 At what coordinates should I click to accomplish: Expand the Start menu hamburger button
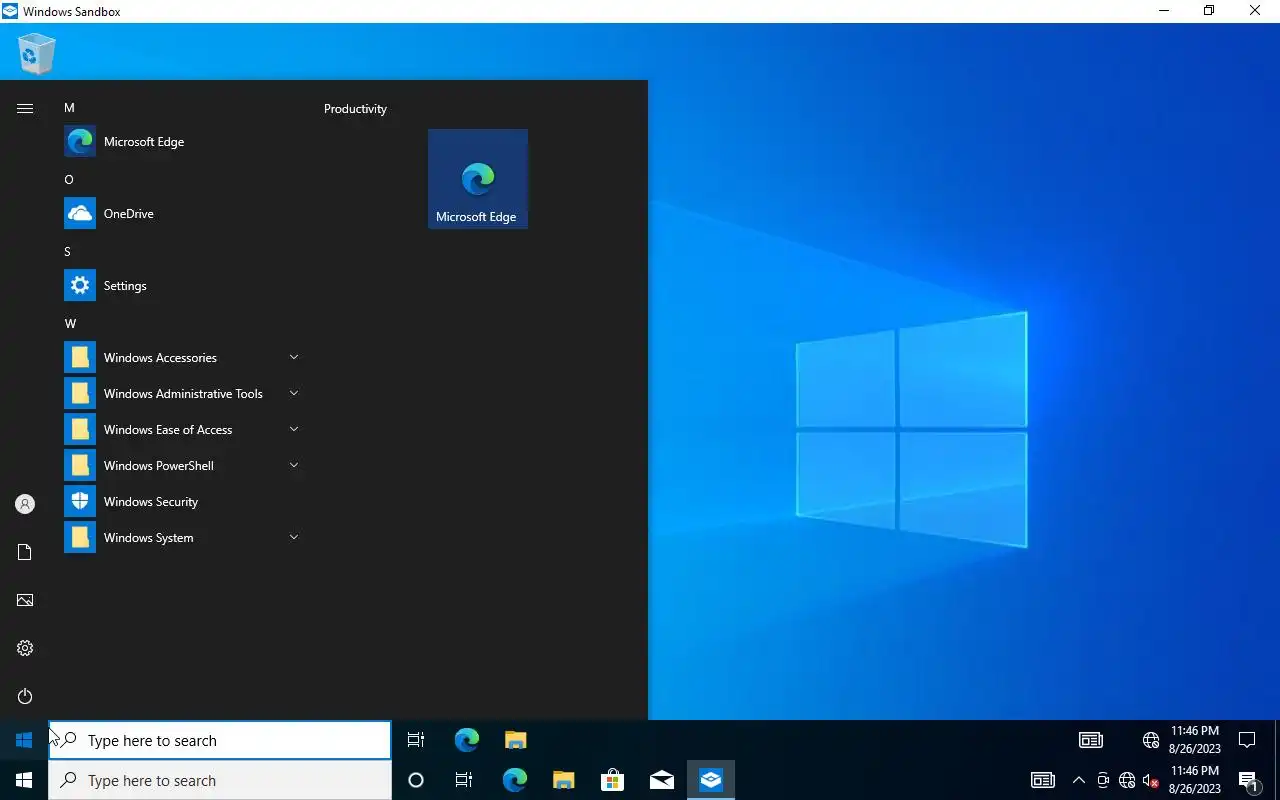tap(25, 109)
